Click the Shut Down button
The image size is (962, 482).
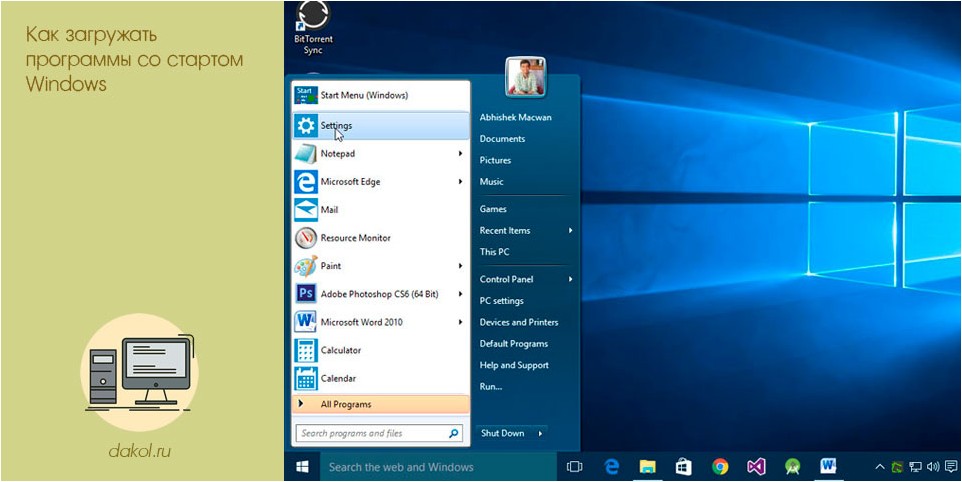[503, 434]
